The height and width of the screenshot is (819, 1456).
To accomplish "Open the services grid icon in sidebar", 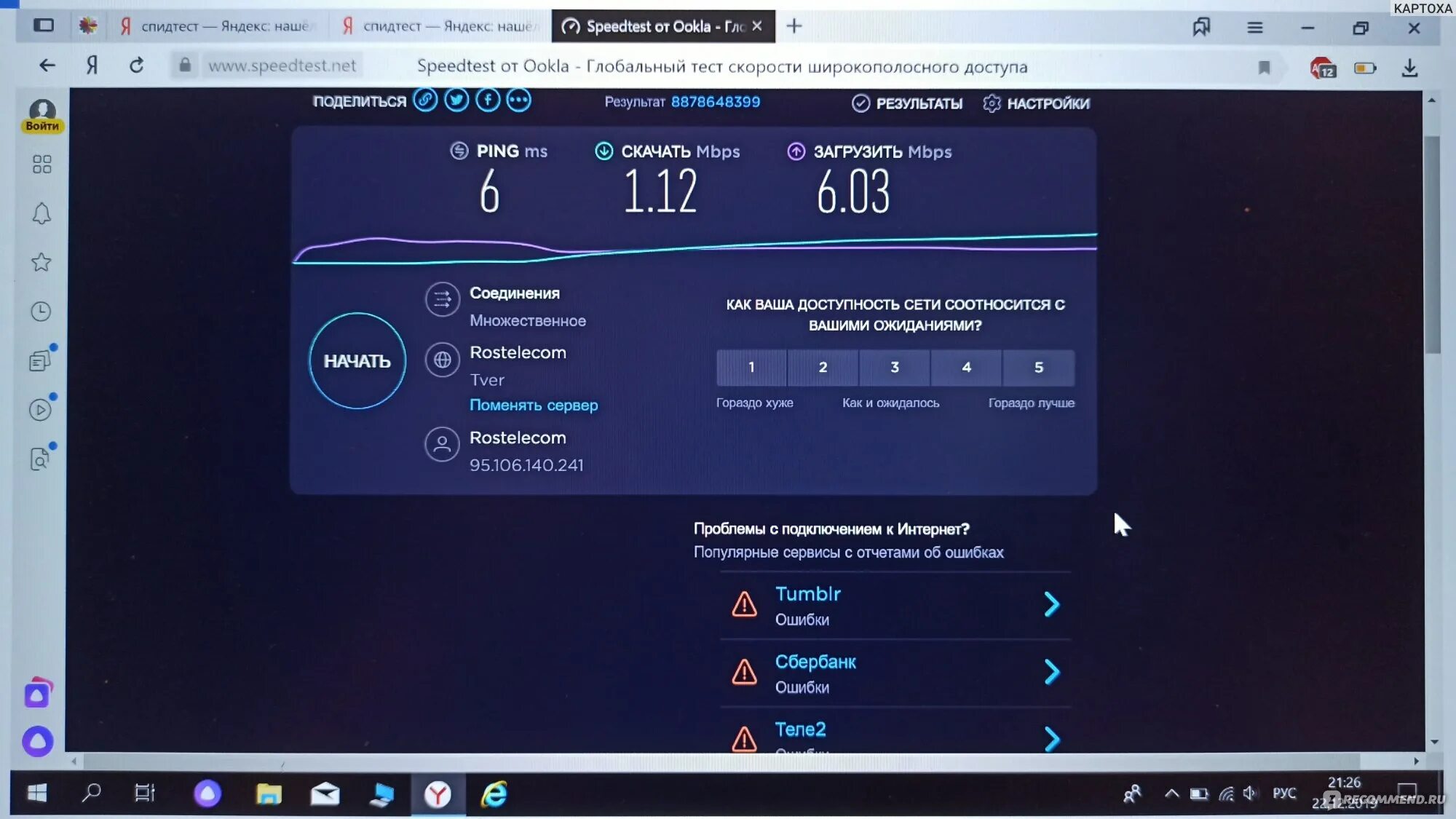I will (41, 164).
